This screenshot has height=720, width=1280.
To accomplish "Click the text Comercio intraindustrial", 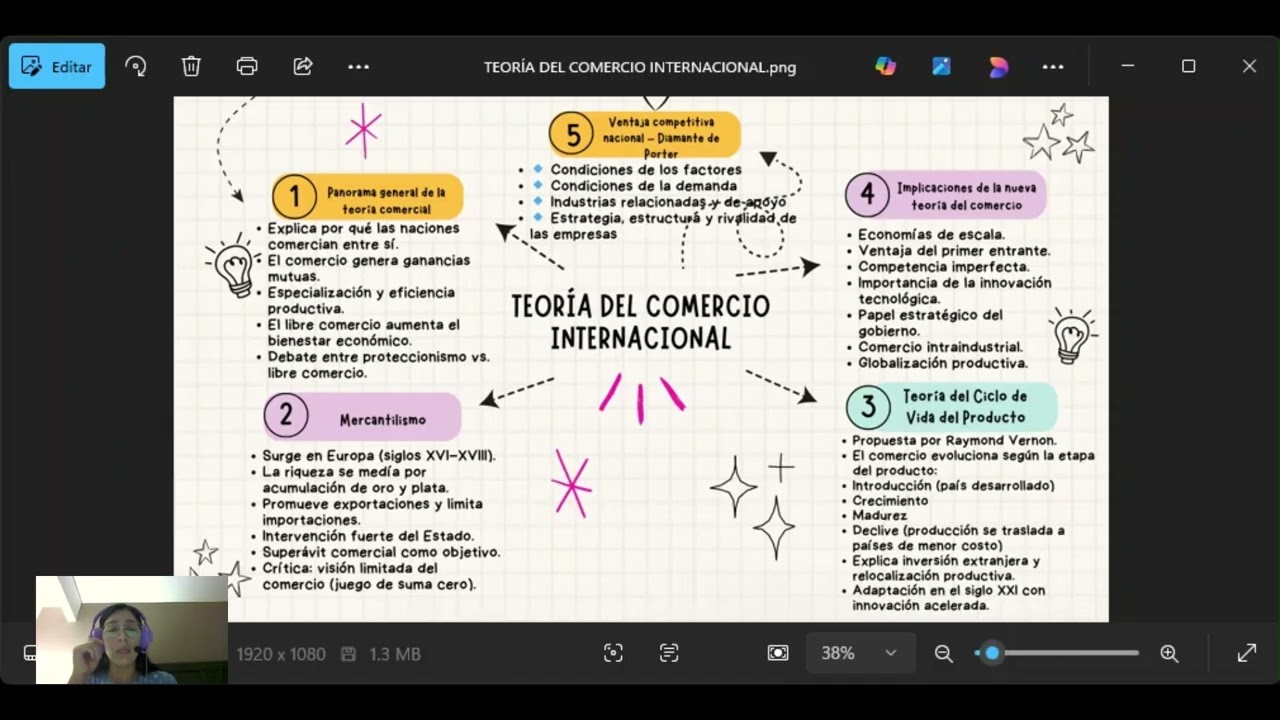I will (x=940, y=347).
